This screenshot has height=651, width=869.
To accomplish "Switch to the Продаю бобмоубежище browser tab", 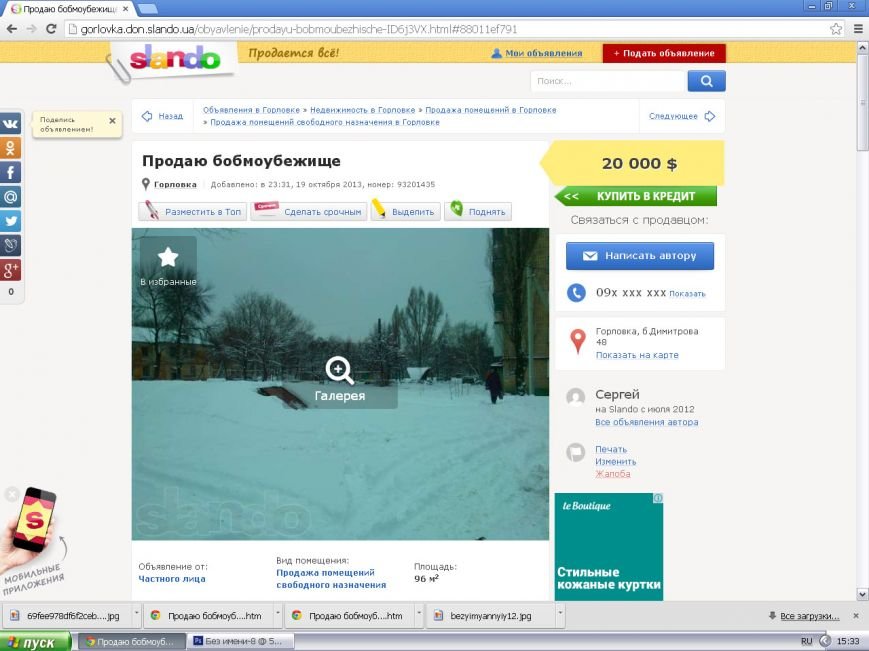I will (x=69, y=9).
